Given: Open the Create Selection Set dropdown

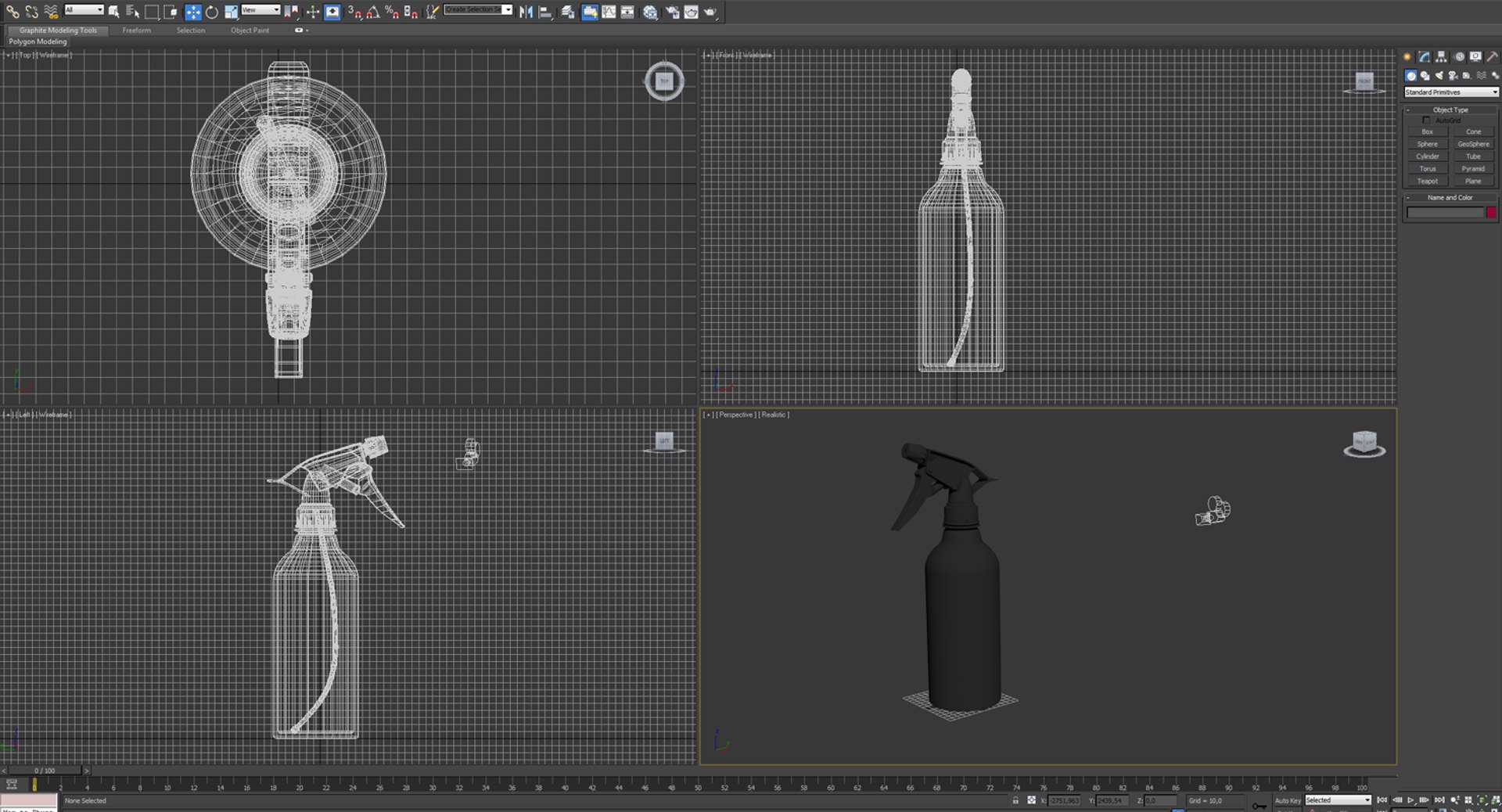Looking at the screenshot, I should pyautogui.click(x=478, y=9).
